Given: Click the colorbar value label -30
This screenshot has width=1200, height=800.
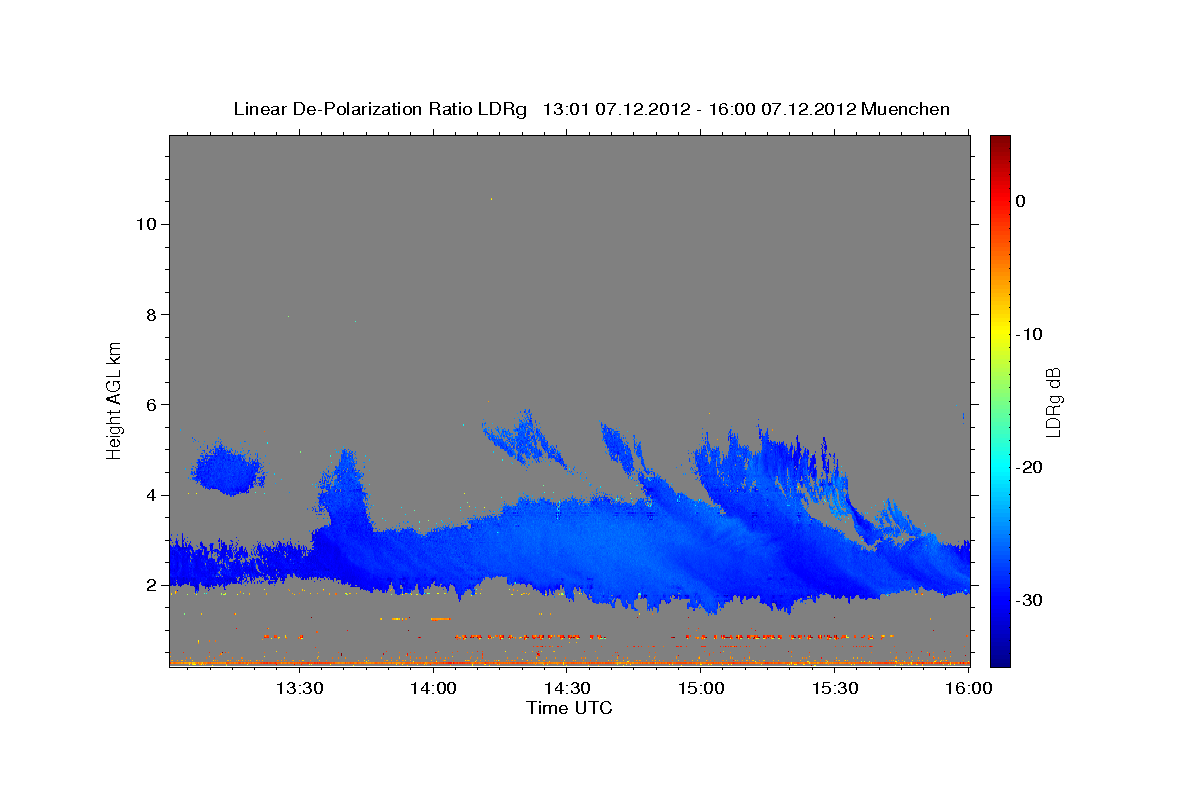Looking at the screenshot, I should [x=1029, y=600].
